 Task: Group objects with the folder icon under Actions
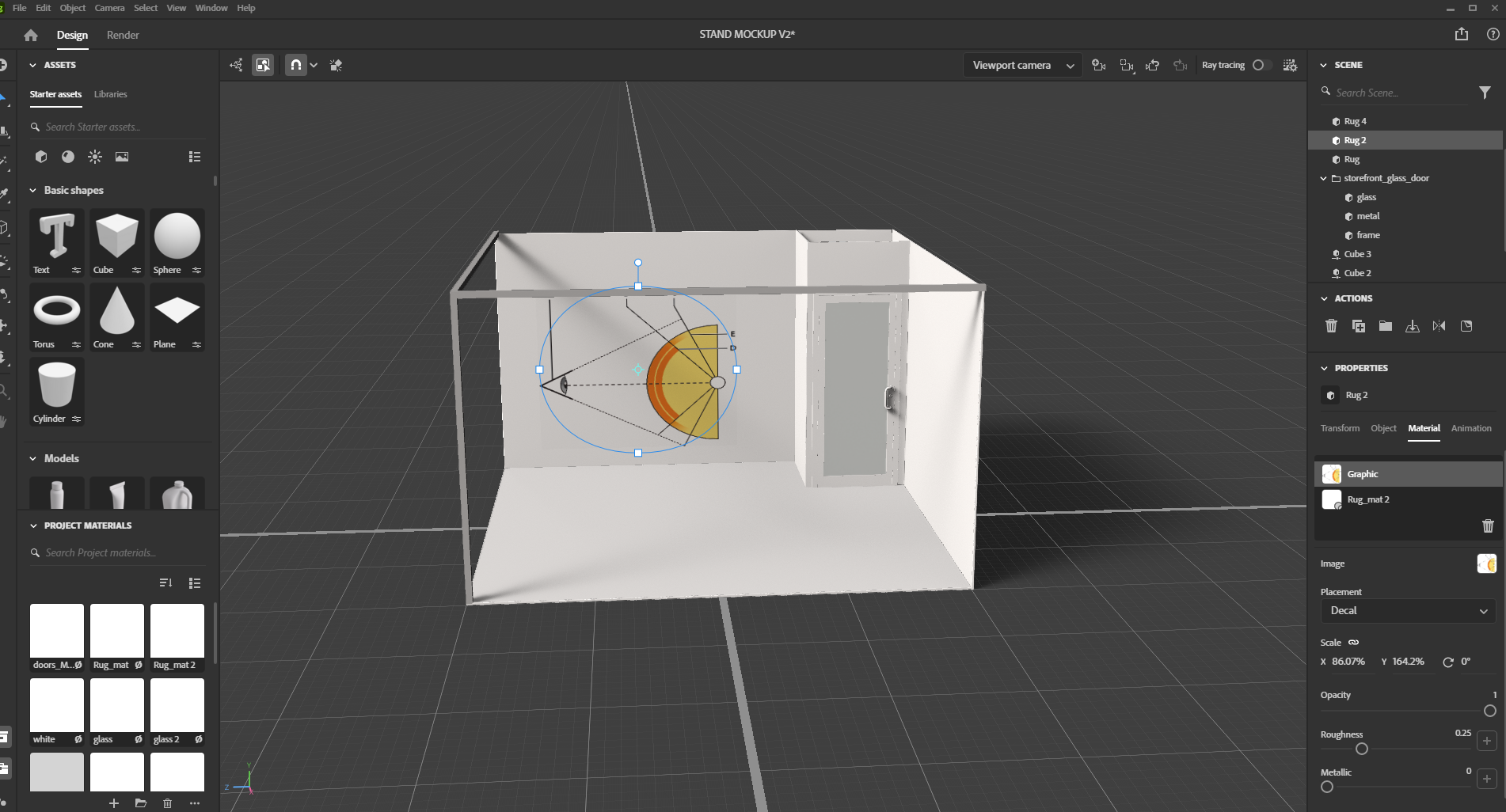pos(1384,325)
